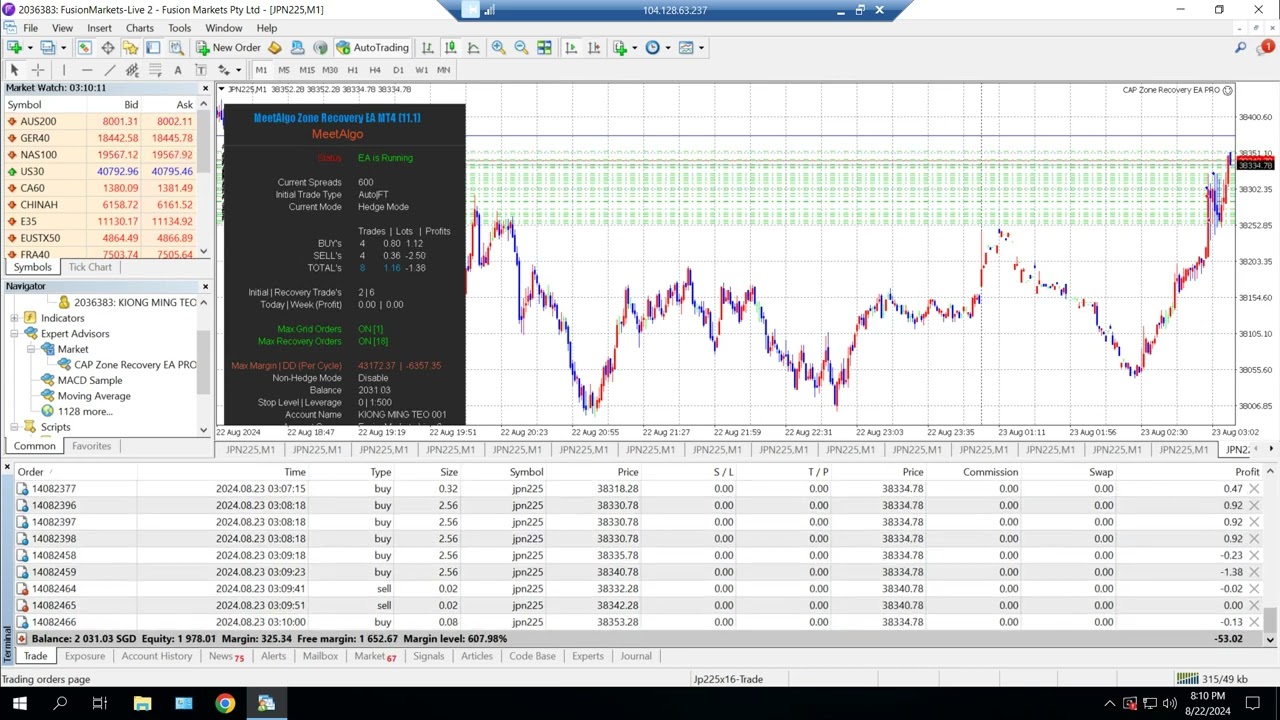Select MACD Sample expert advisor
1280x720 pixels.
90,380
